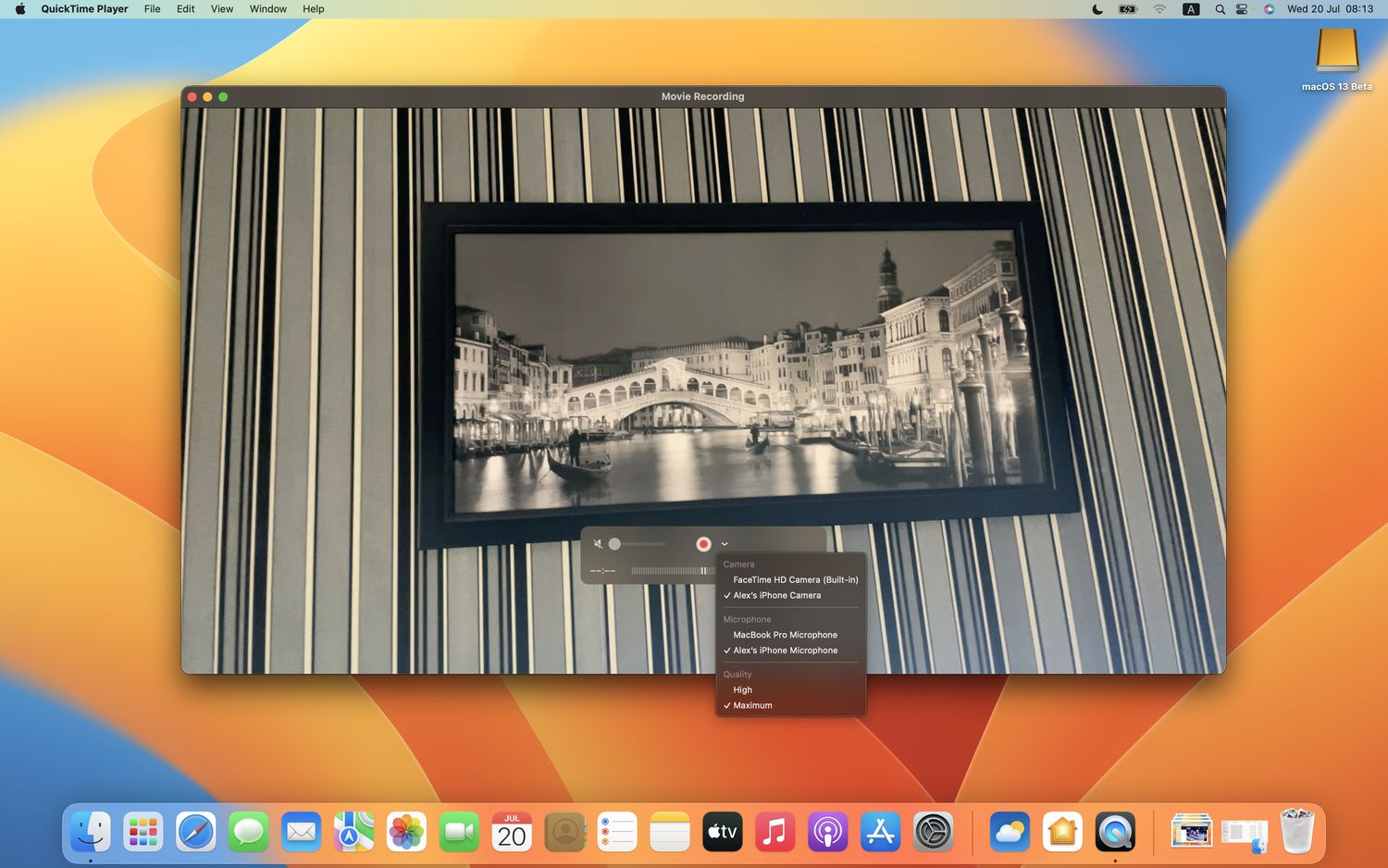Open the screenshots stack in the Dock
Image resolution: width=1388 pixels, height=868 pixels.
pyautogui.click(x=1191, y=832)
